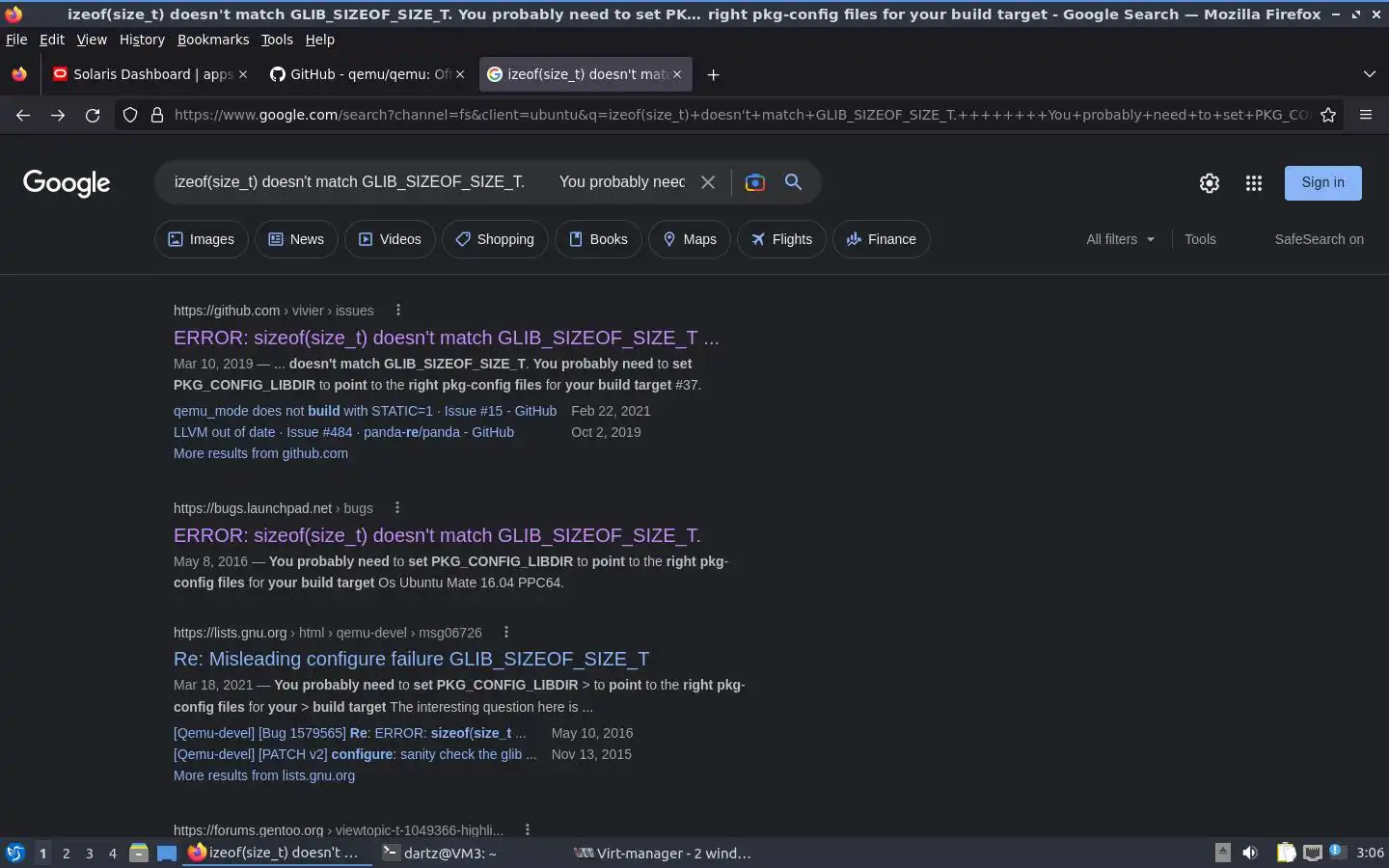Open Firefox application hamburger menu
1389x868 pixels.
tap(1366, 115)
